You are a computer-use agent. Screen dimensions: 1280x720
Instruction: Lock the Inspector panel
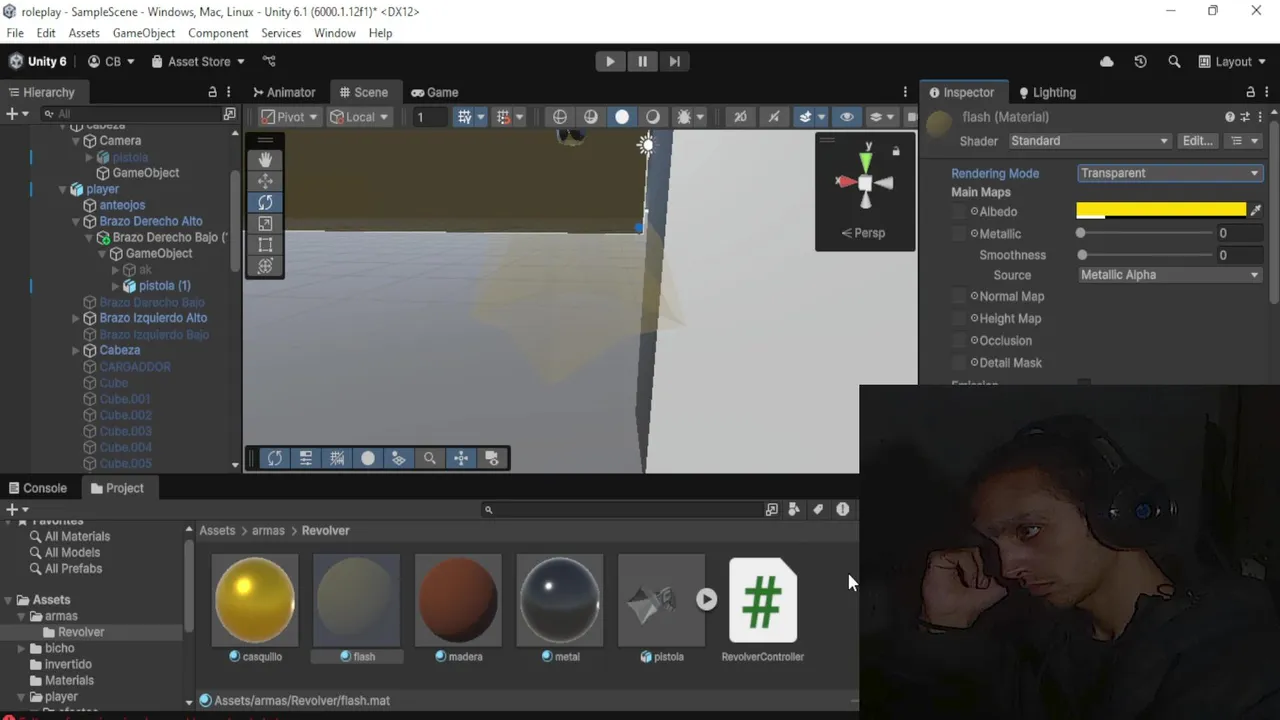[1250, 92]
